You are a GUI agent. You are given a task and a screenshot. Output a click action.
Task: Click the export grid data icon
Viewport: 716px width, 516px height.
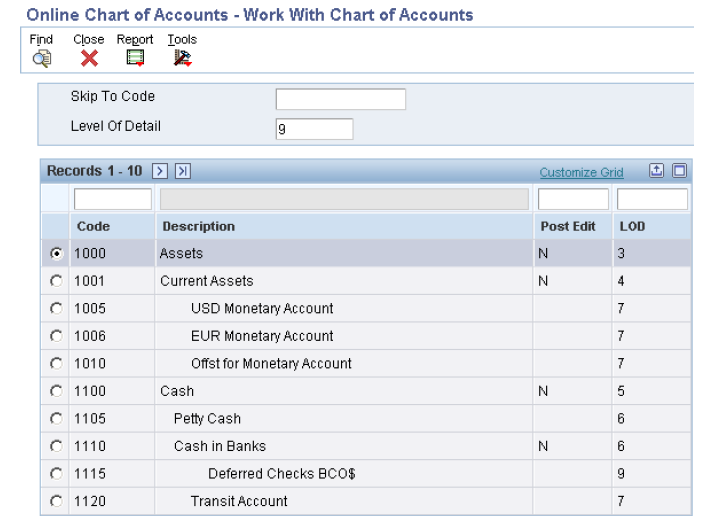point(656,171)
